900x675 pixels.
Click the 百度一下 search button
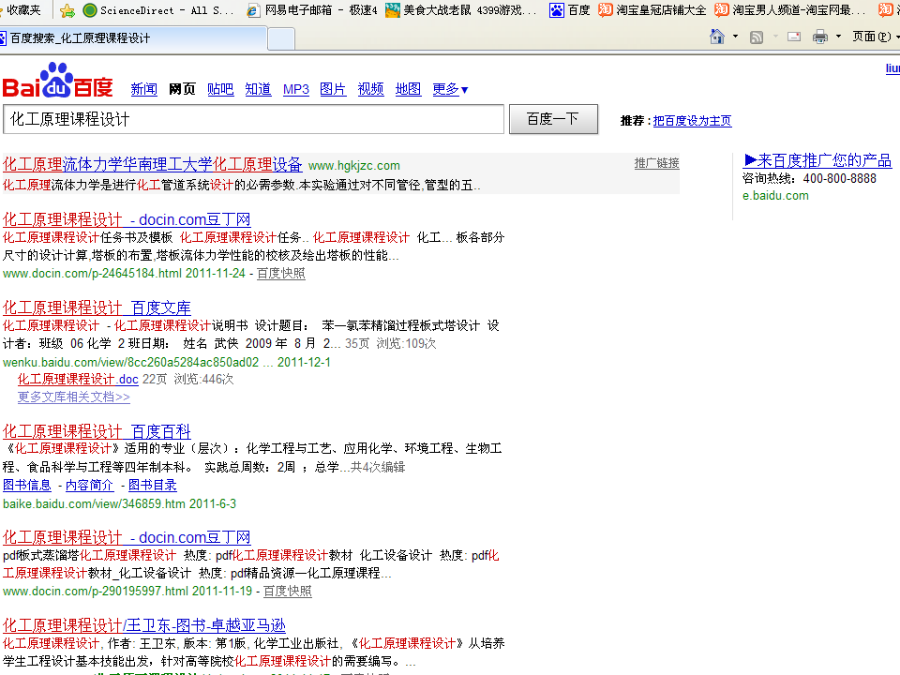tap(553, 119)
